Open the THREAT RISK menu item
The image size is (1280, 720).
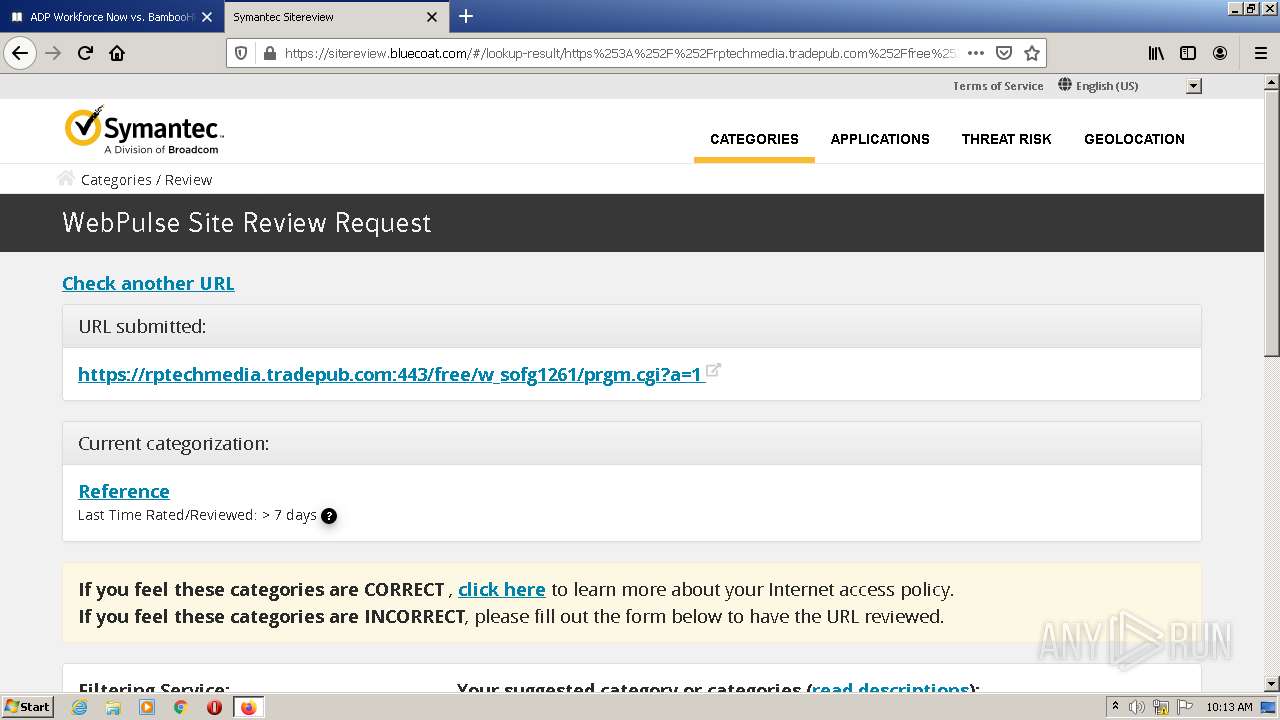click(x=1006, y=139)
